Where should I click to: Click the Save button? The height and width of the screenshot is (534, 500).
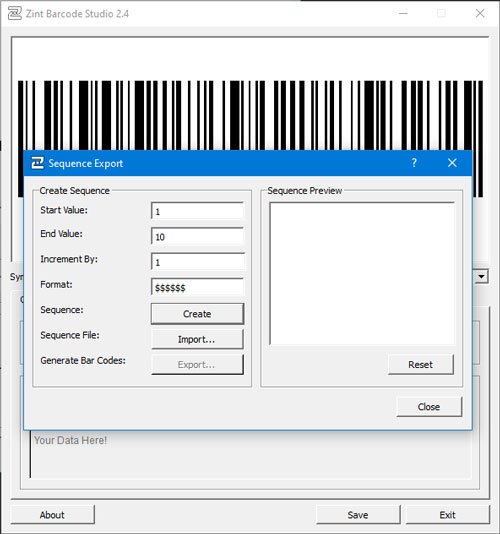(x=358, y=515)
